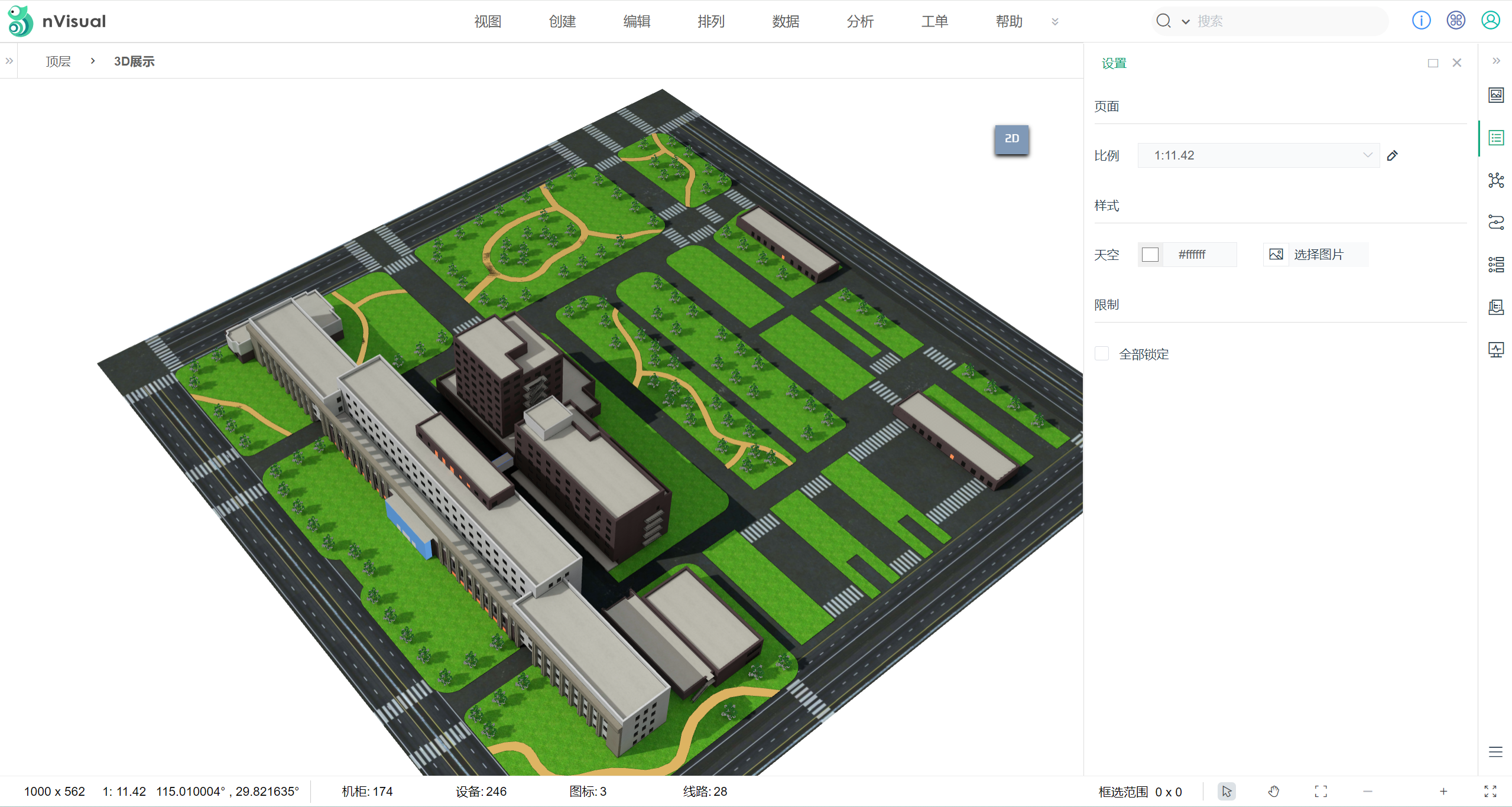
Task: Expand more menu items chevron
Action: (1055, 22)
